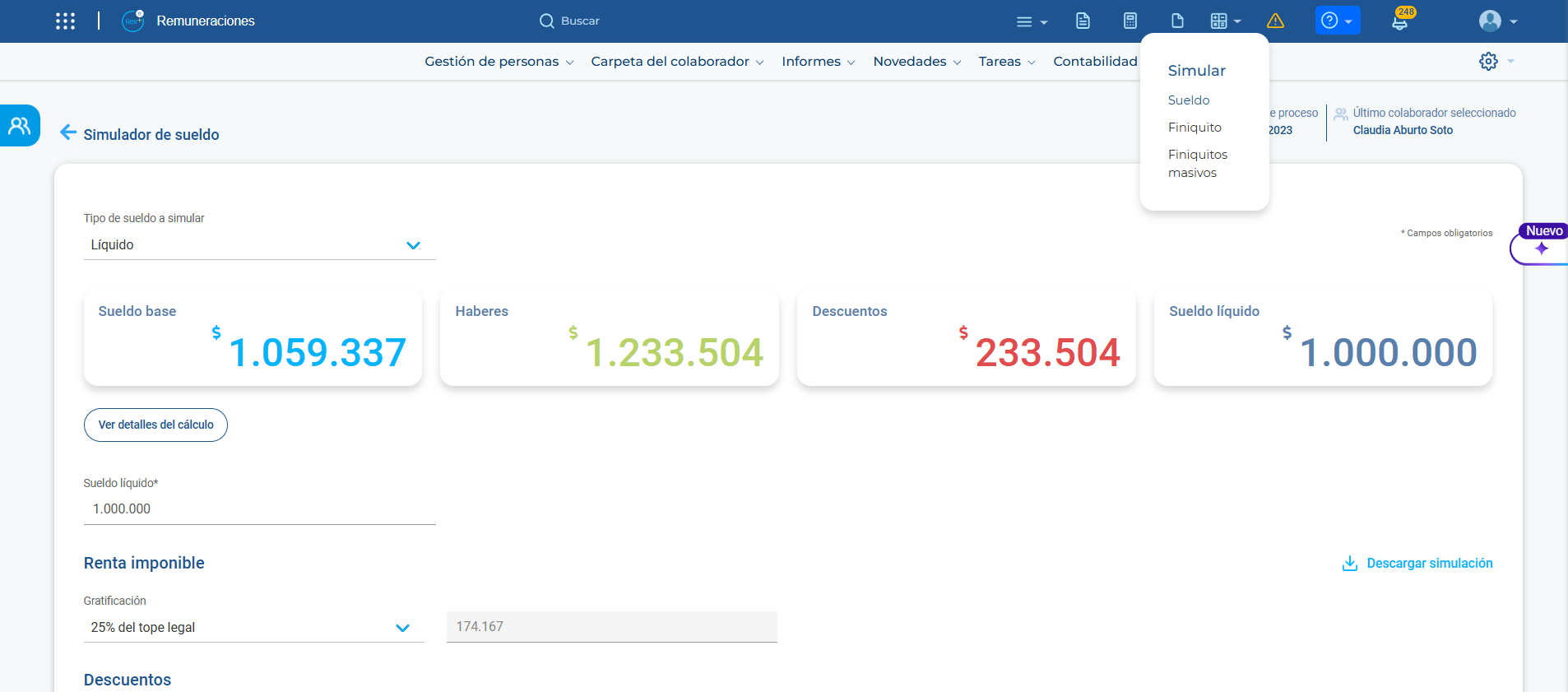Screen dimensions: 1568x692
Task: Open the Gestión de personas menu
Action: click(499, 62)
